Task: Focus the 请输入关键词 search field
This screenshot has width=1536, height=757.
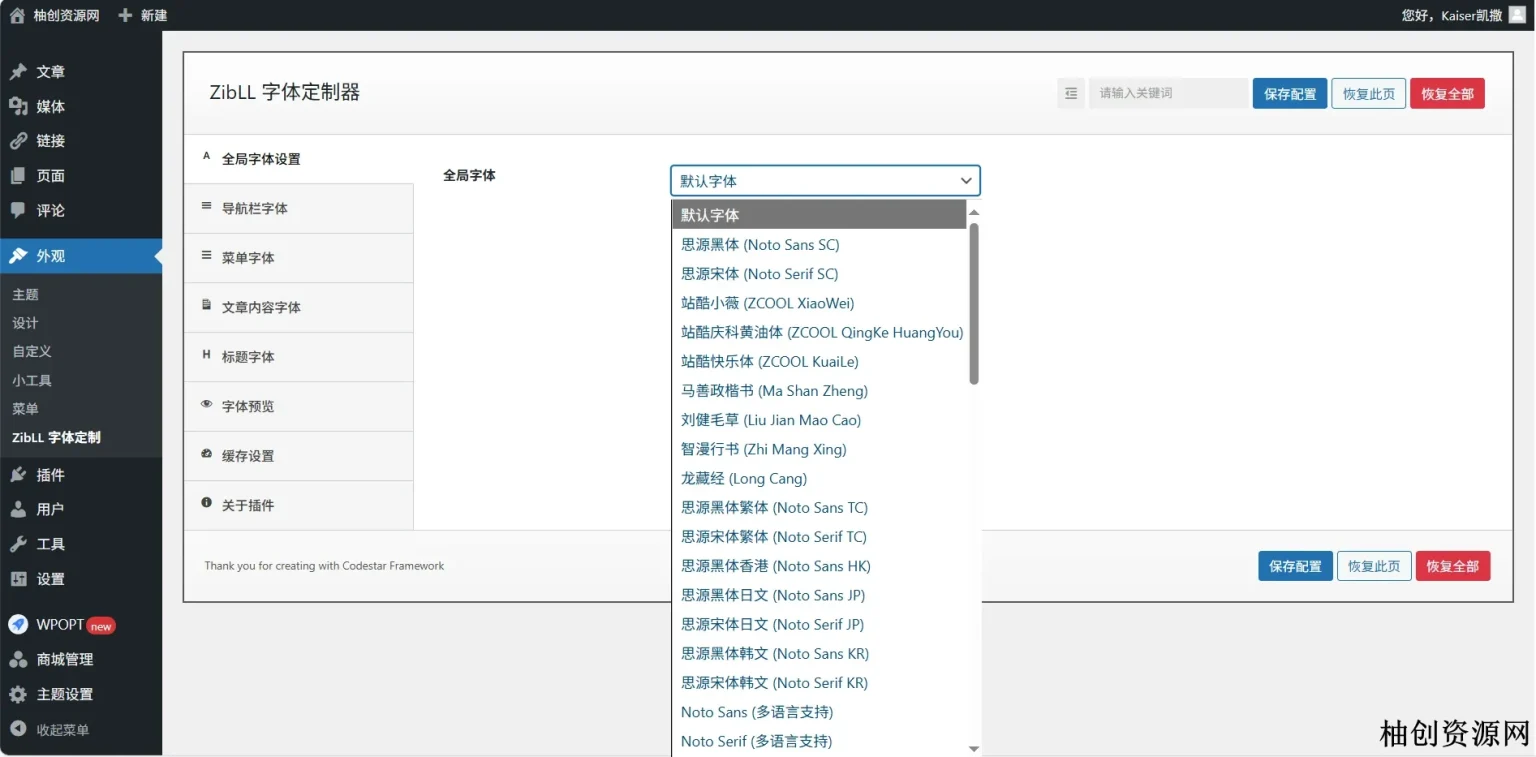Action: pyautogui.click(x=1166, y=93)
